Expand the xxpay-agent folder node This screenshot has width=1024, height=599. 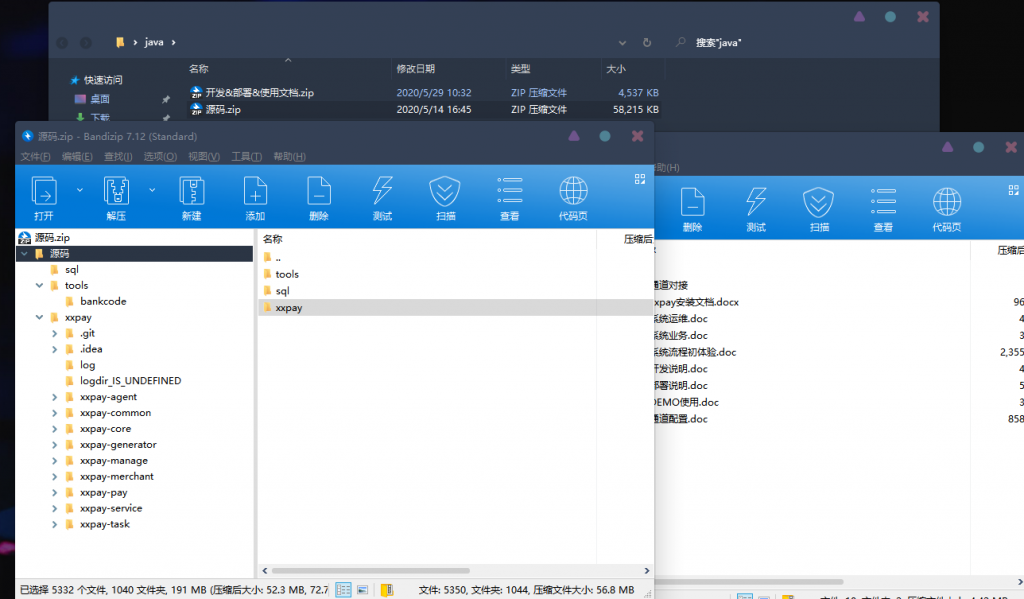coord(55,397)
